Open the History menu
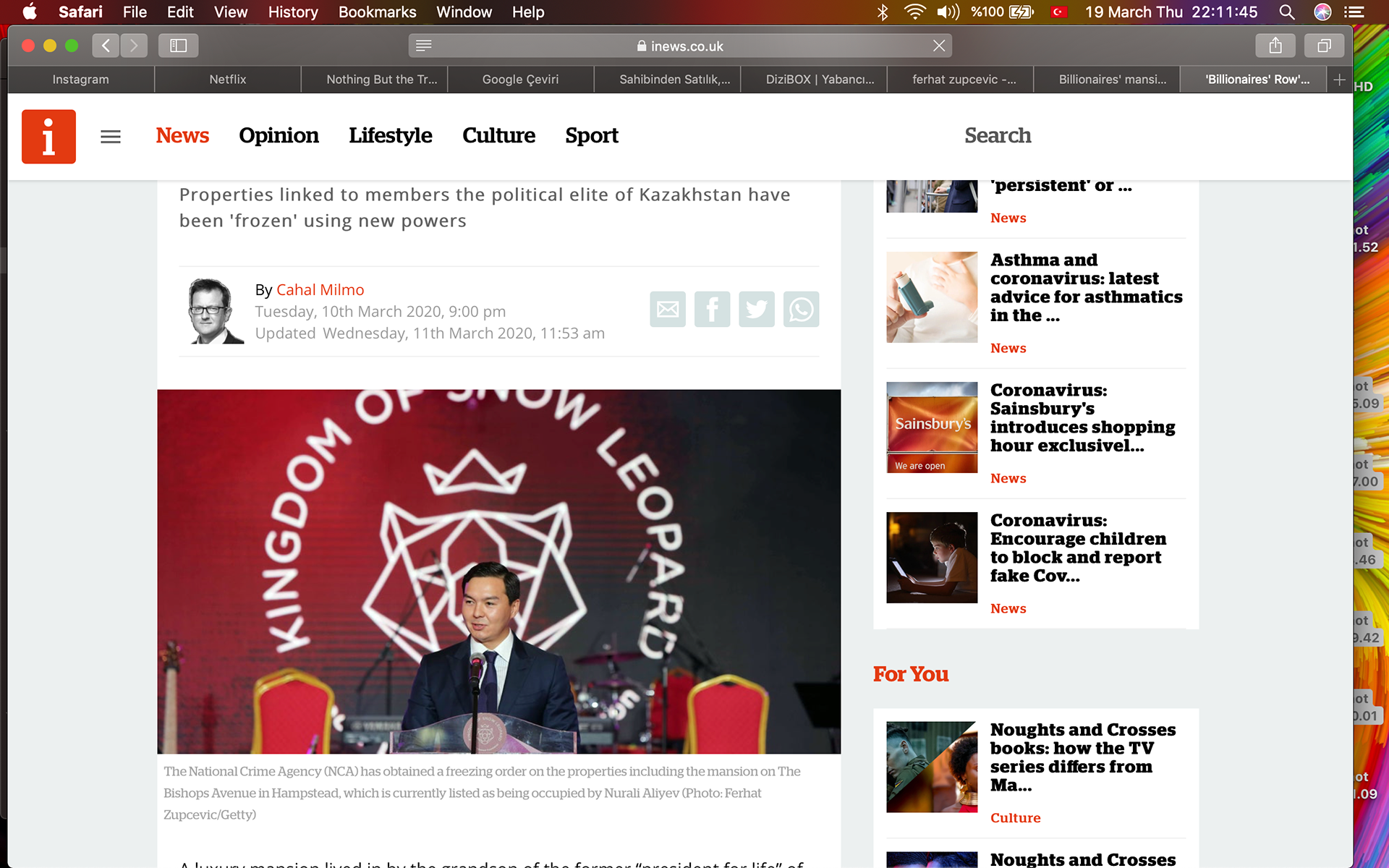The width and height of the screenshot is (1389, 868). click(292, 12)
